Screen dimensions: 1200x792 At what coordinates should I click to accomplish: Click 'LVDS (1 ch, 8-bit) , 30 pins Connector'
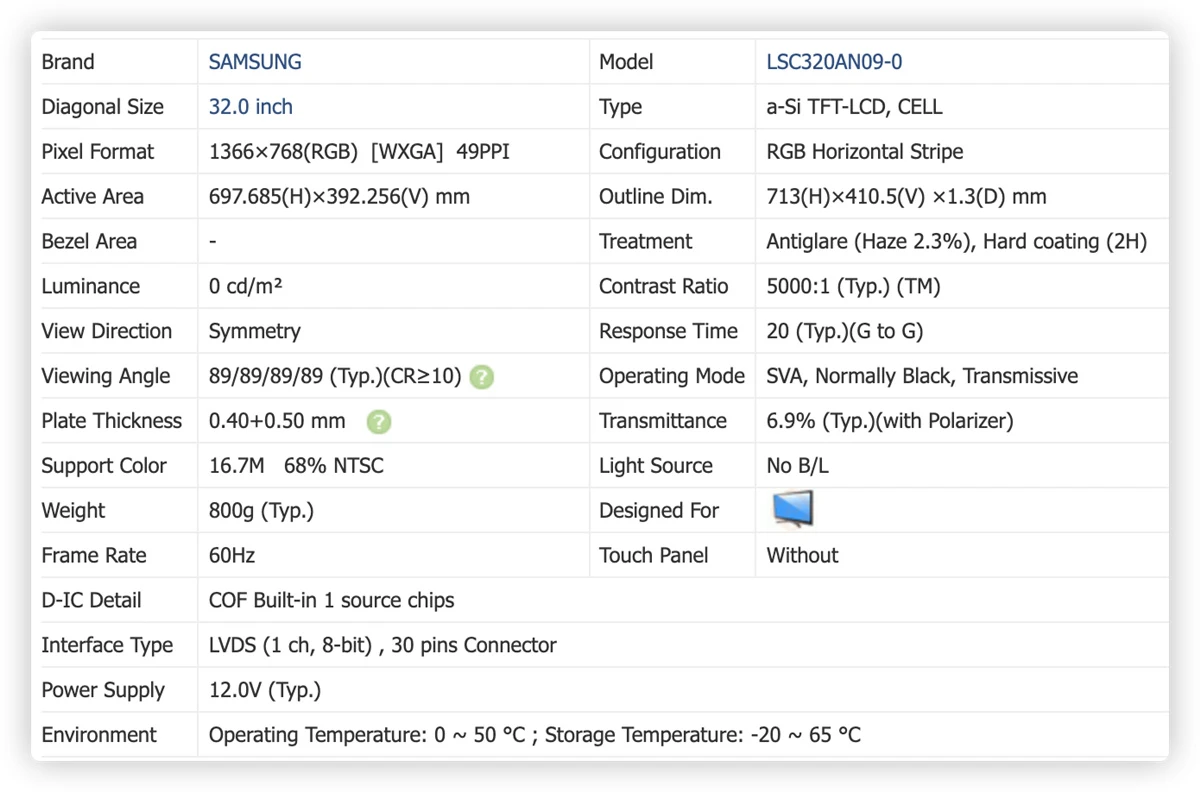[x=382, y=646]
